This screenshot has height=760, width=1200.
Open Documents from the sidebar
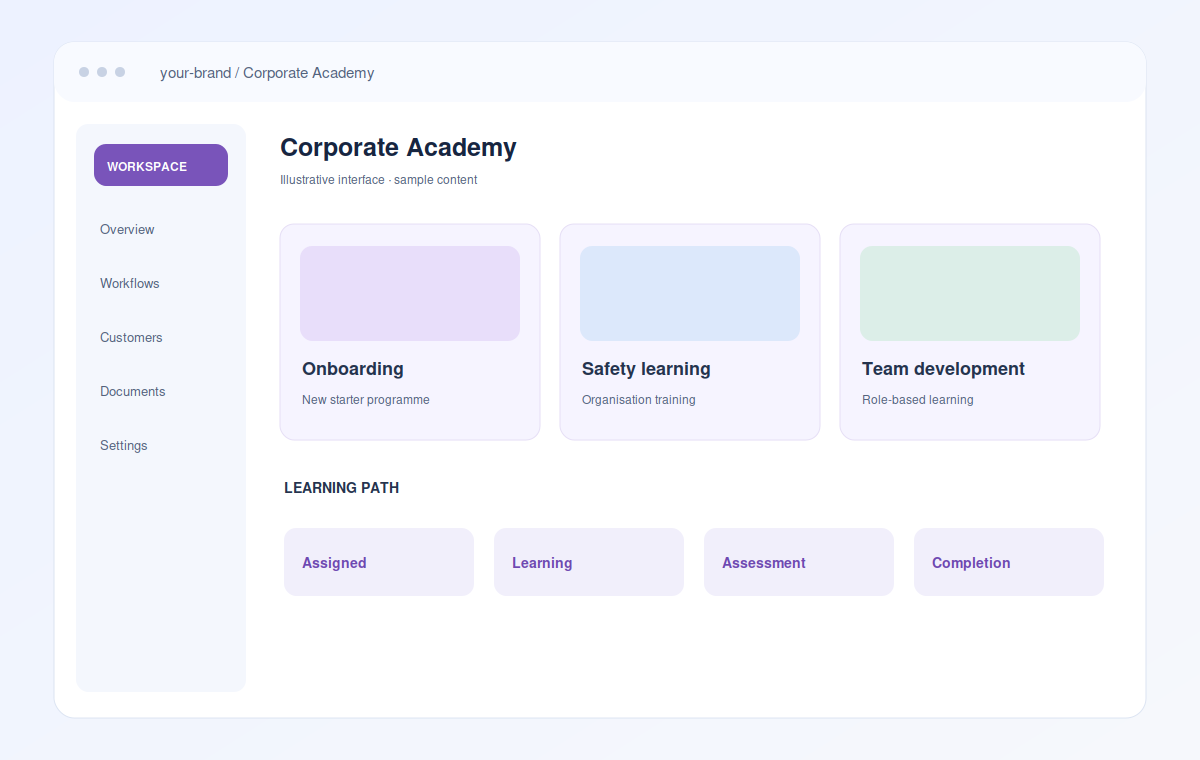[133, 391]
